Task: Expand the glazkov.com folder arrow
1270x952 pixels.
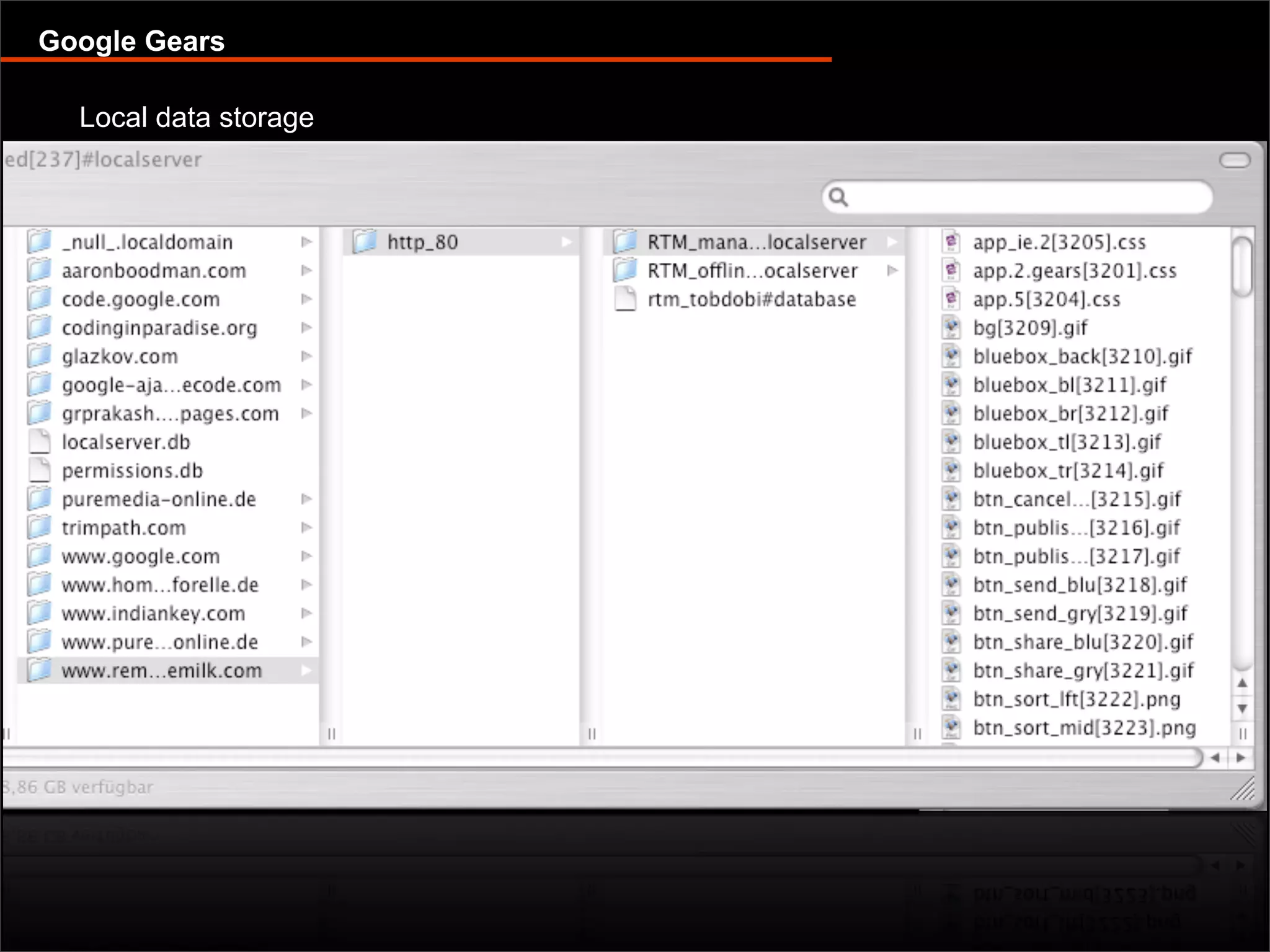Action: click(x=306, y=356)
